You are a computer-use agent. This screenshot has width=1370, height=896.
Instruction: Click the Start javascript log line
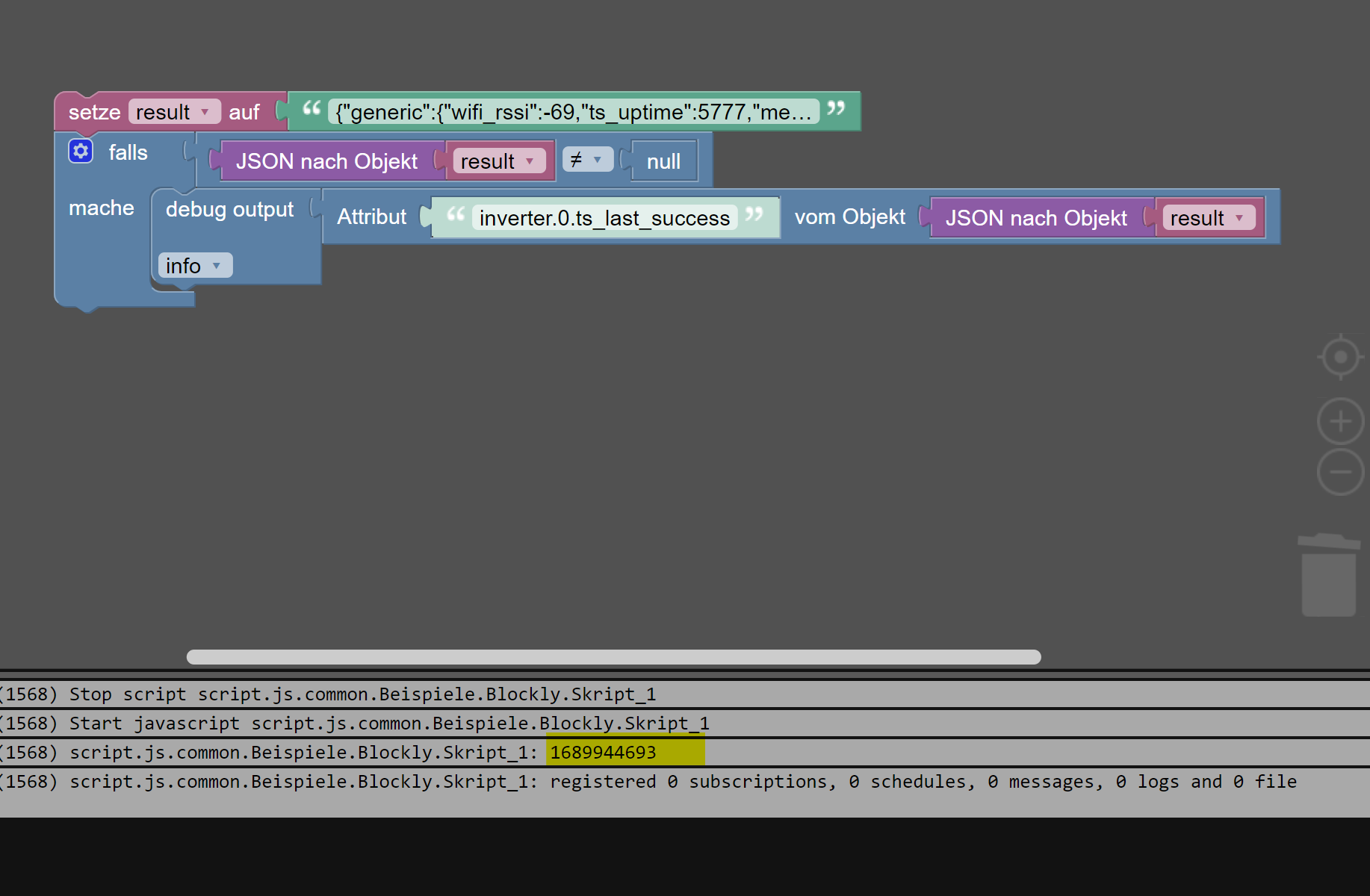(x=685, y=724)
